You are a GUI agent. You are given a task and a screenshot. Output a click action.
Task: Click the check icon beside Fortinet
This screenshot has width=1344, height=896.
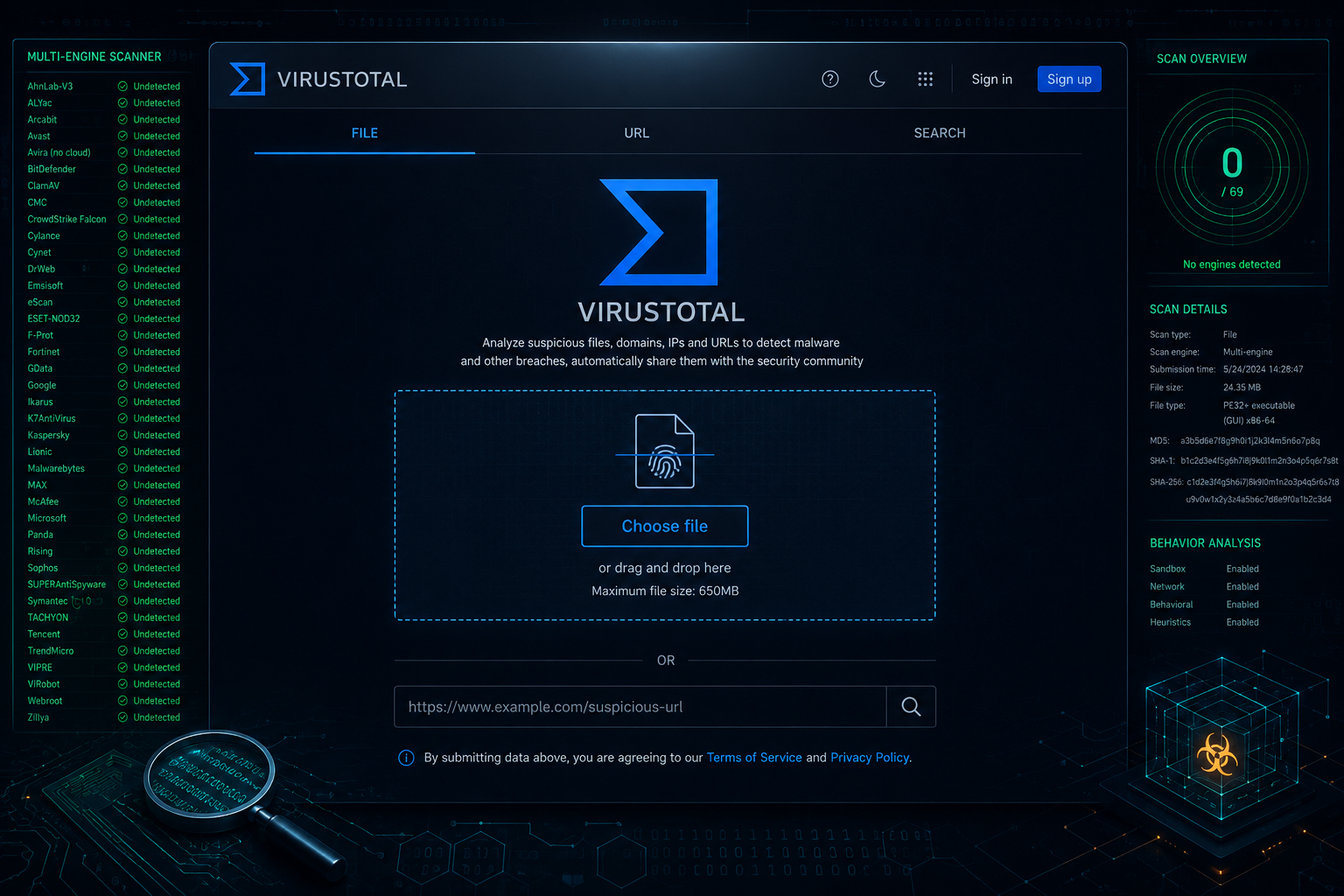[x=122, y=353]
